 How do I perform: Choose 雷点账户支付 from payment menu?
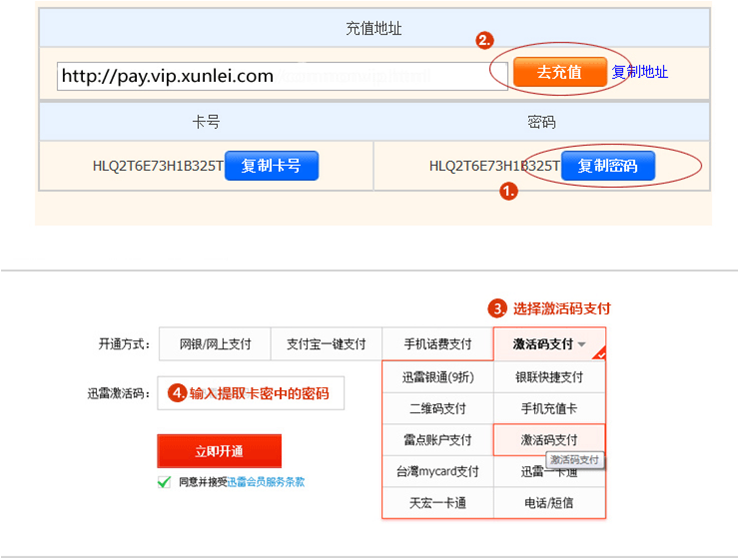click(438, 440)
